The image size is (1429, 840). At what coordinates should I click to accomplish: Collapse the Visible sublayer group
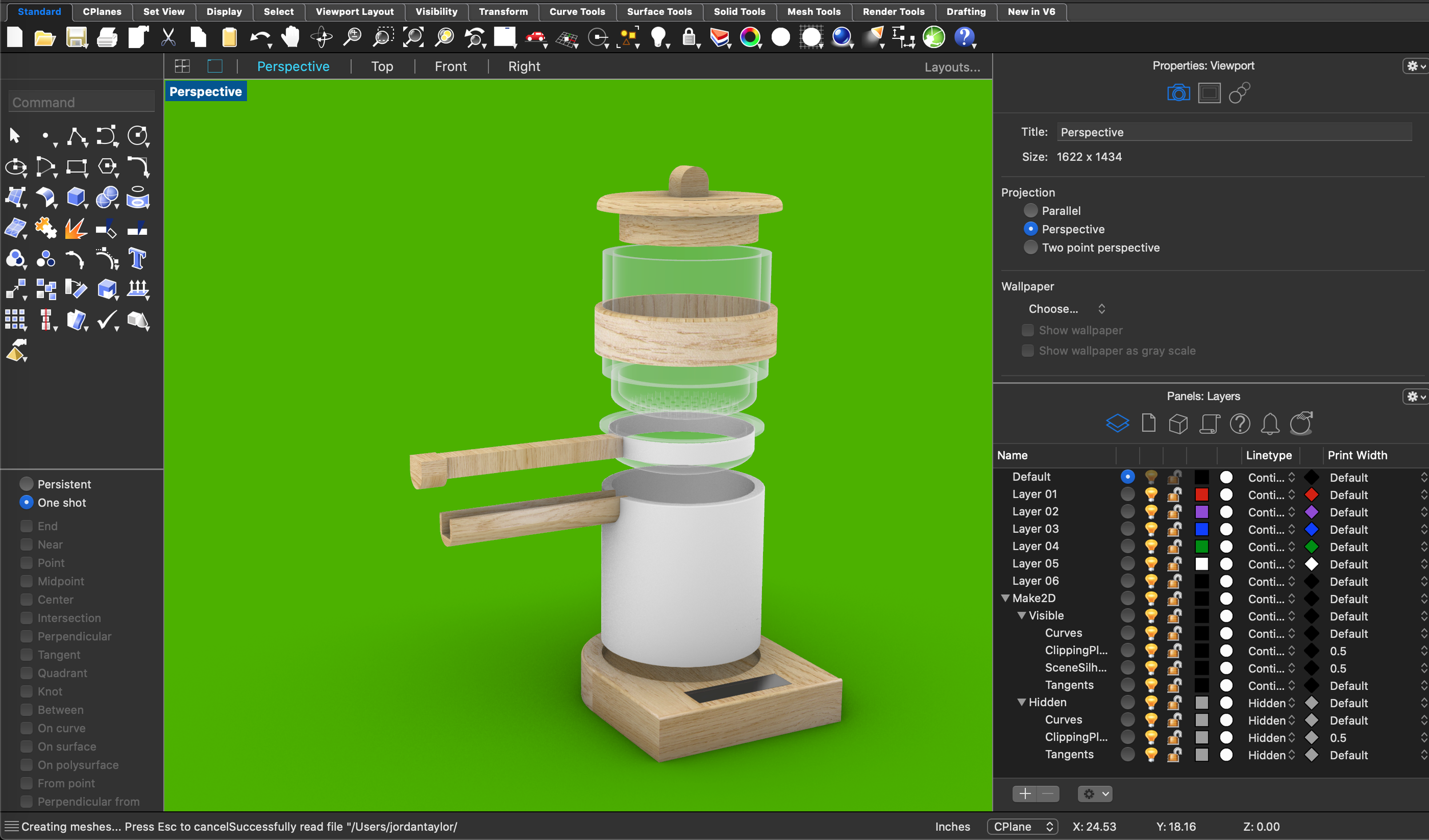coord(1021,615)
